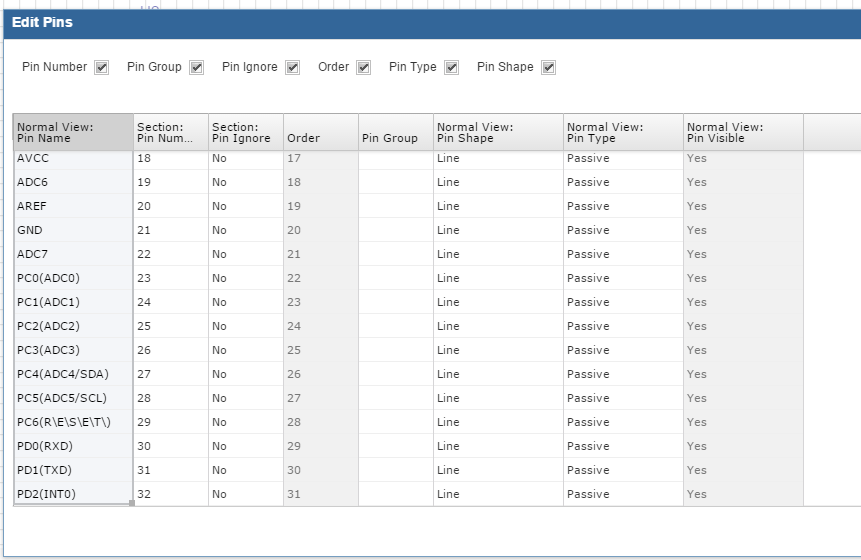Image resolution: width=861 pixels, height=560 pixels.
Task: Click Pin Ignore 'No' in PD0(RXD) row
Action: click(x=246, y=446)
